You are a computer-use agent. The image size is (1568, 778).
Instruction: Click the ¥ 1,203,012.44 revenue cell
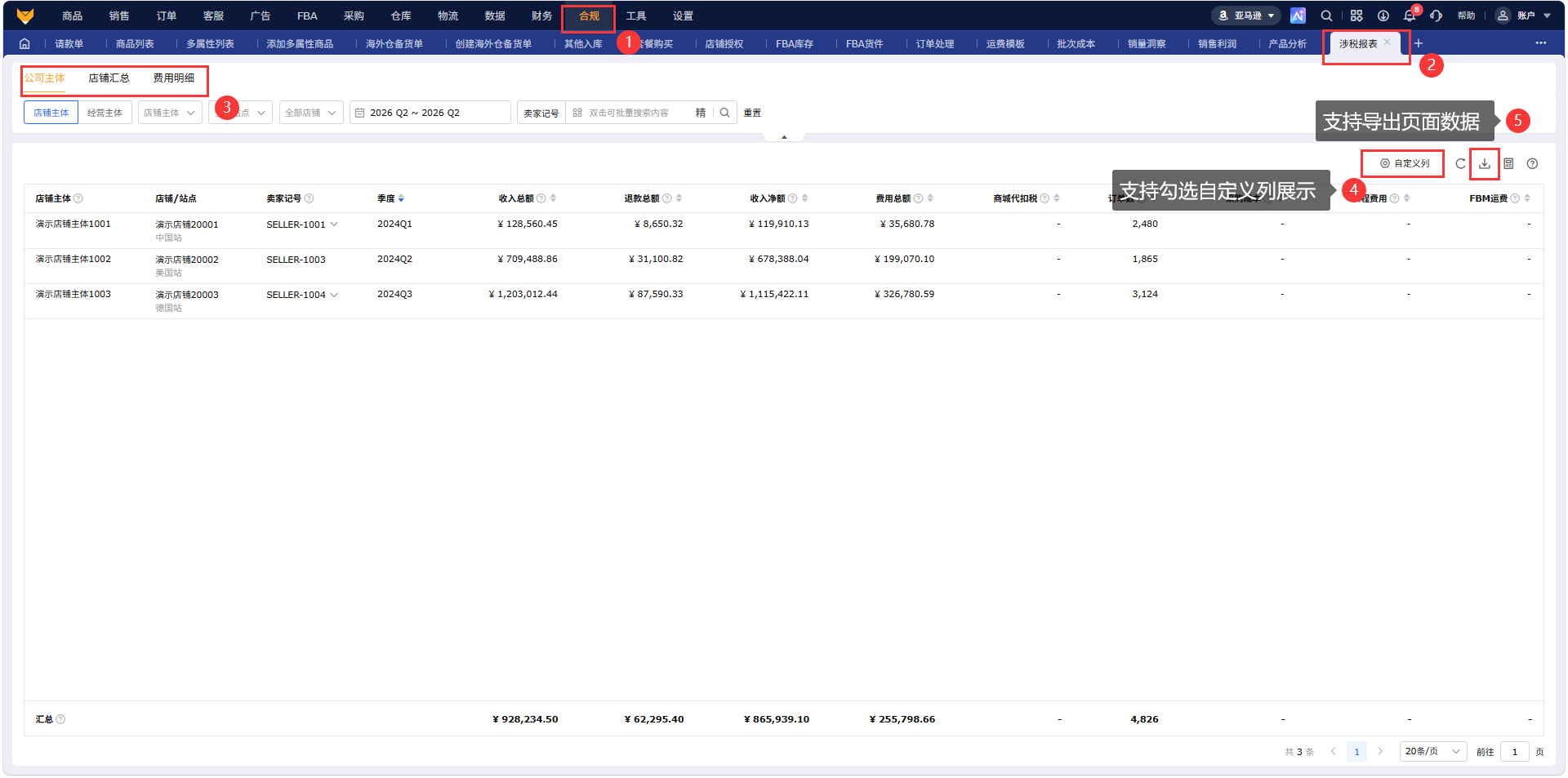(x=523, y=295)
